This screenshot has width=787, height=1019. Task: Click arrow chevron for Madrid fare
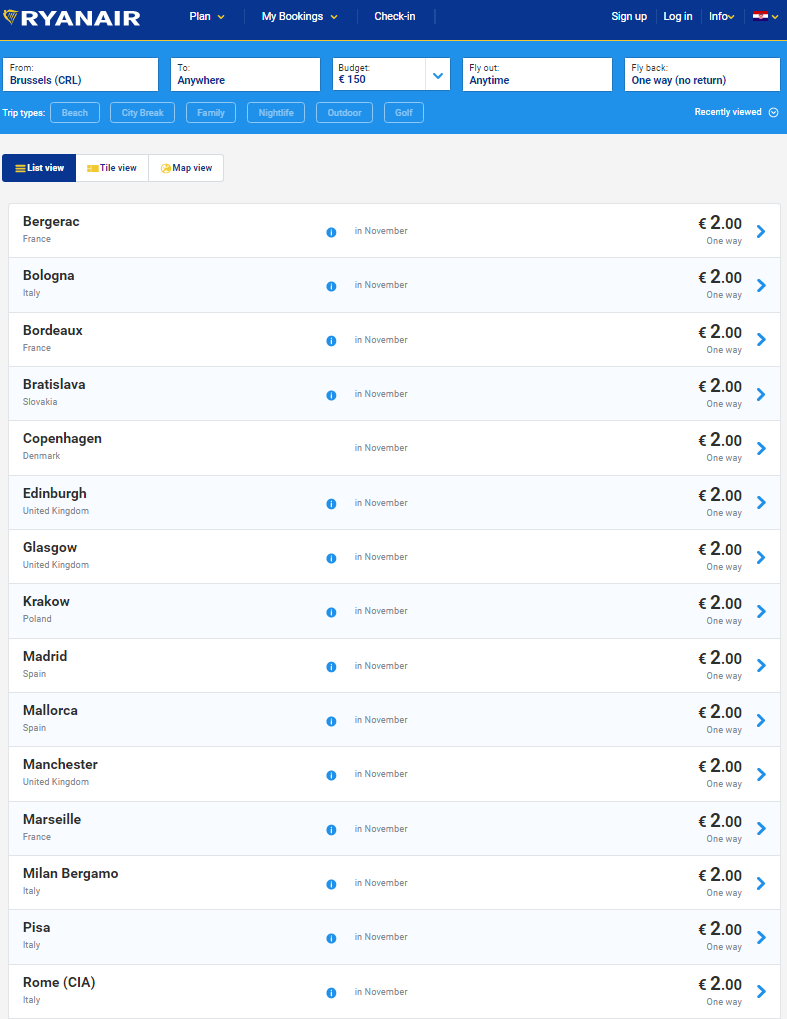pyautogui.click(x=762, y=665)
